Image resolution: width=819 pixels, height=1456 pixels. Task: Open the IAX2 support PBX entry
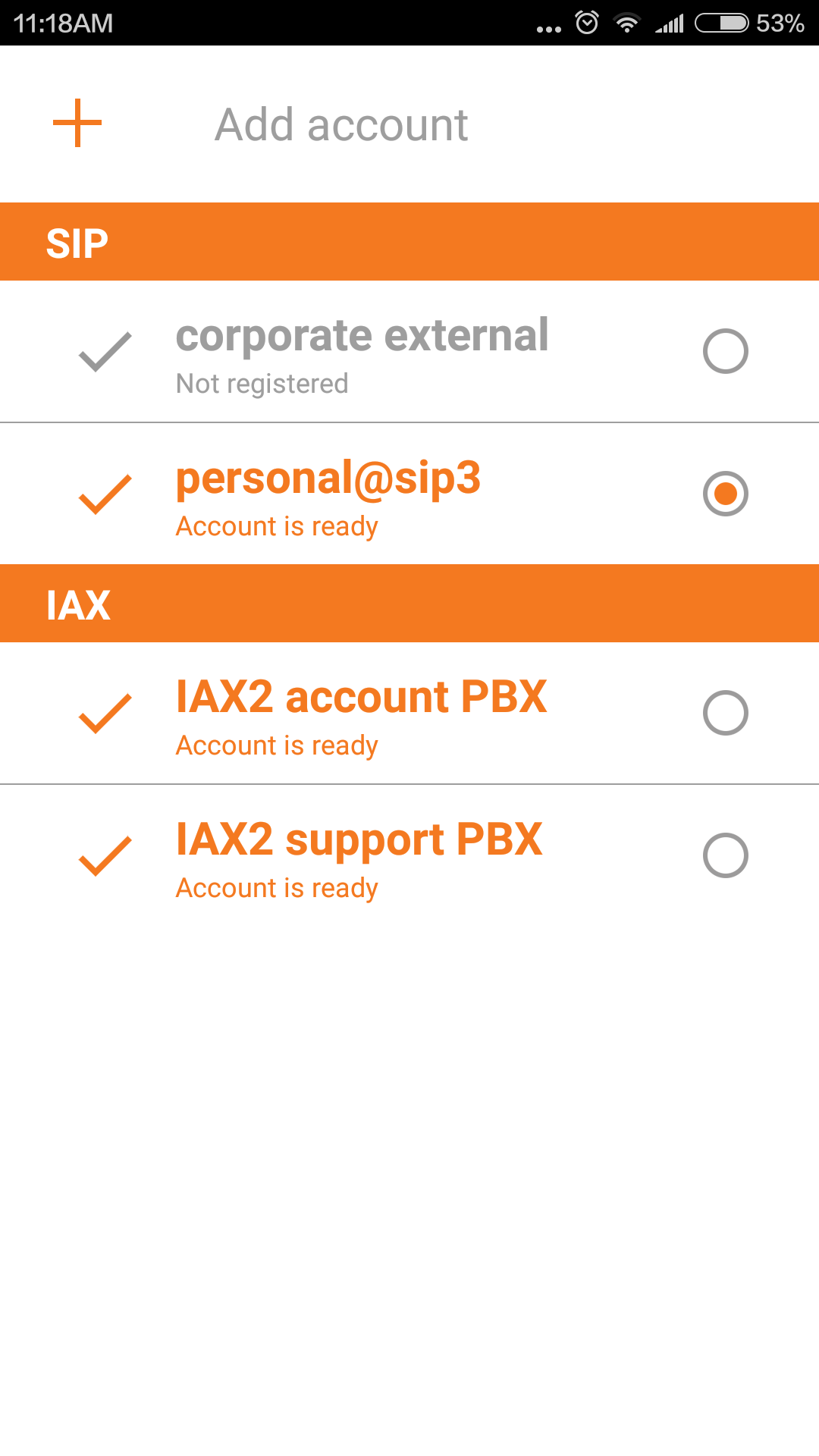pyautogui.click(x=359, y=839)
